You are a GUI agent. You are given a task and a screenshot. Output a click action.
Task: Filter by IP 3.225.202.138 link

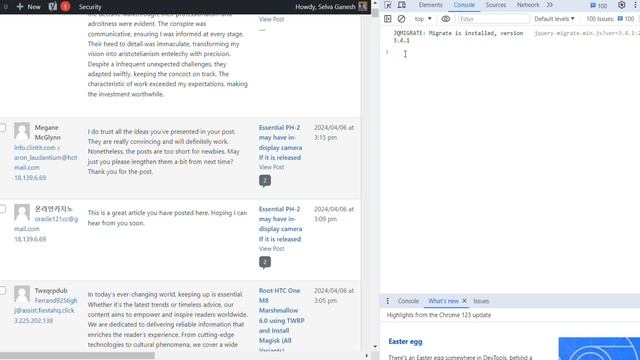(x=33, y=320)
